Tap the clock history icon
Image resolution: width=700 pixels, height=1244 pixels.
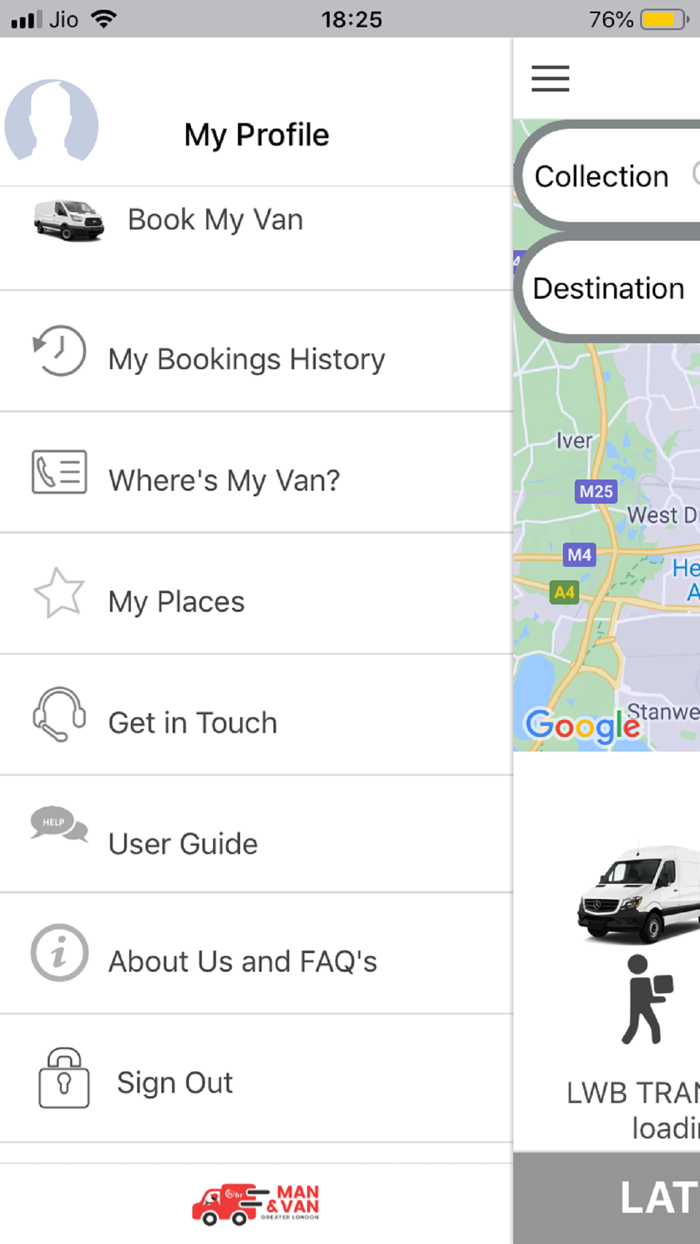(59, 352)
